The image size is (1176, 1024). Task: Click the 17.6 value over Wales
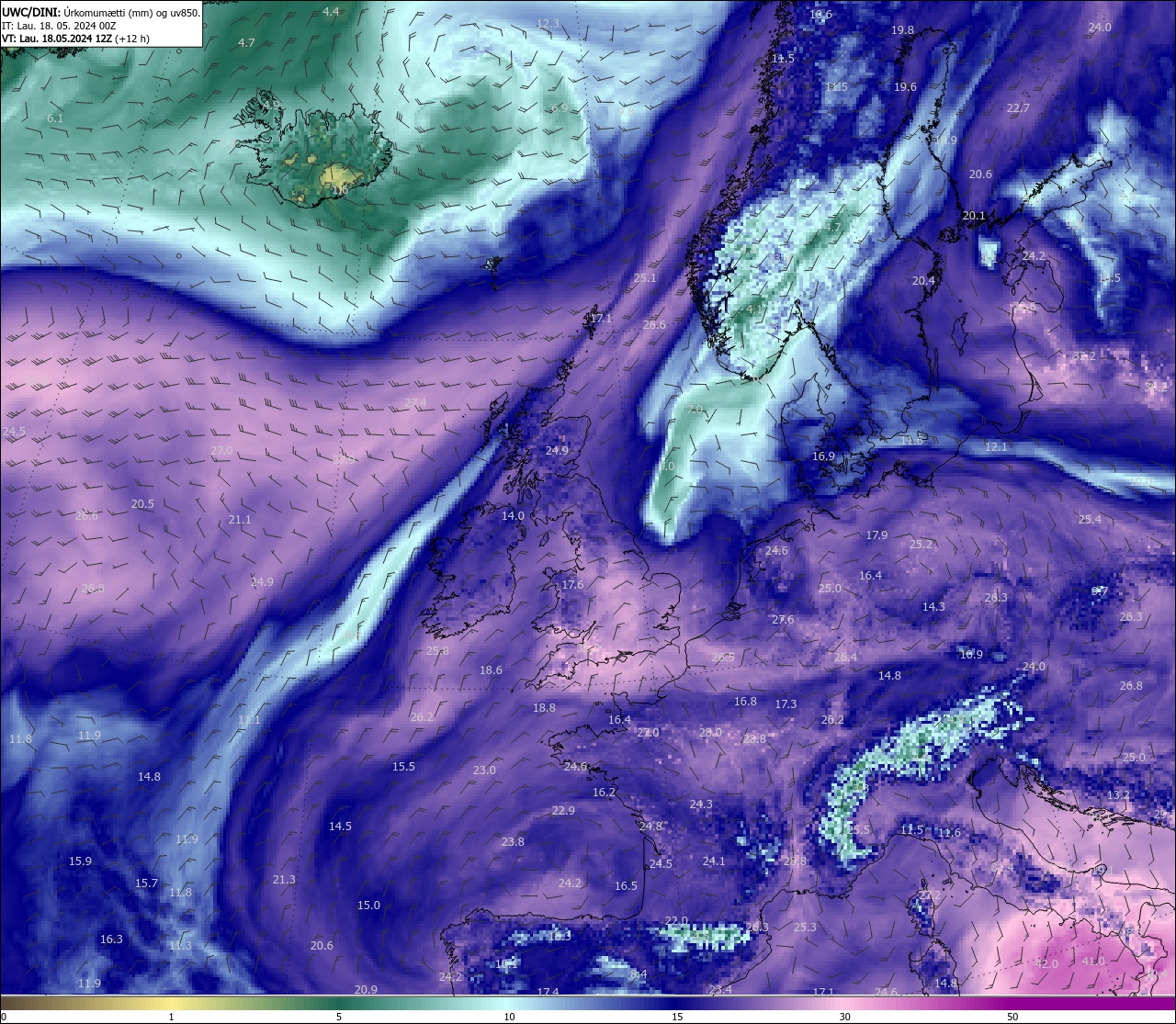pos(572,585)
